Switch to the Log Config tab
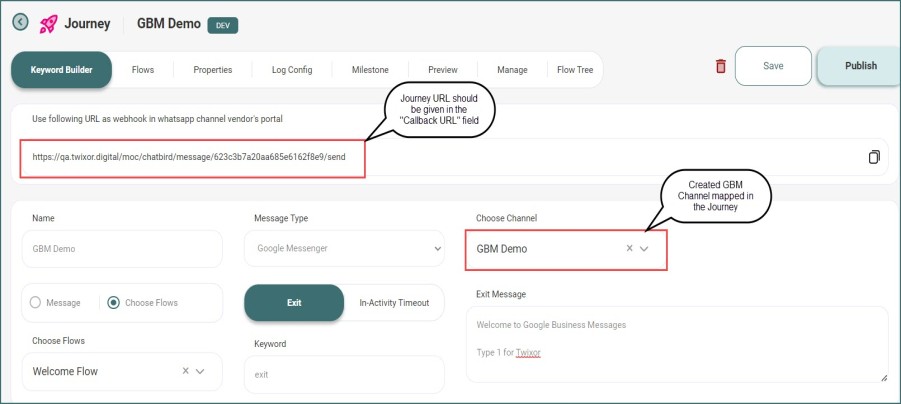Image resolution: width=901 pixels, height=404 pixels. coord(292,70)
